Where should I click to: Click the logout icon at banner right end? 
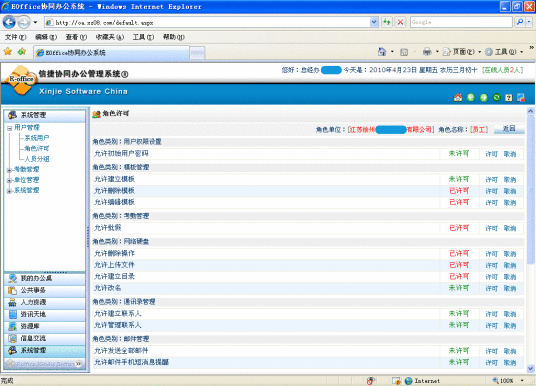coord(521,97)
